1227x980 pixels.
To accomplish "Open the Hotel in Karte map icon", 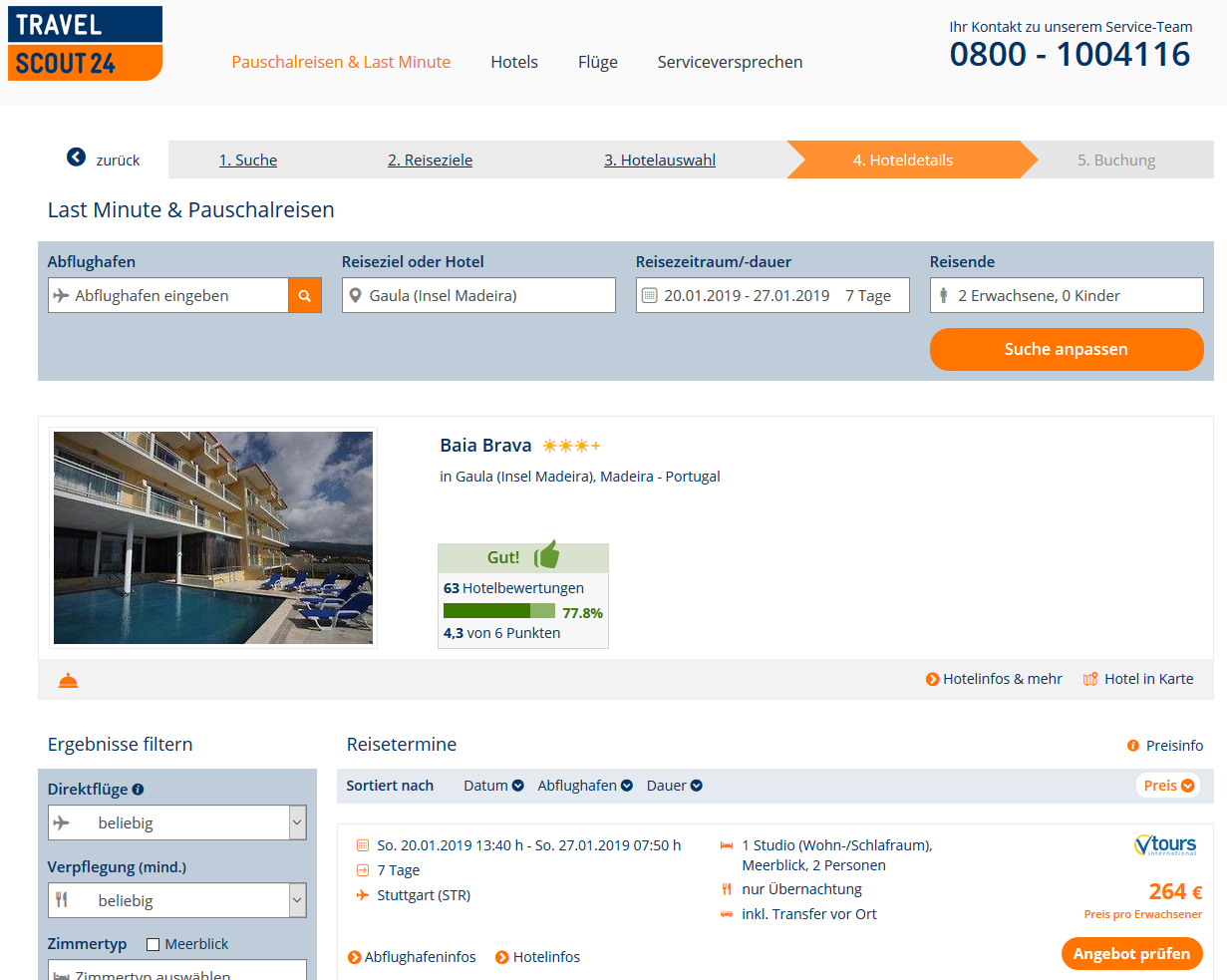I will tap(1090, 679).
